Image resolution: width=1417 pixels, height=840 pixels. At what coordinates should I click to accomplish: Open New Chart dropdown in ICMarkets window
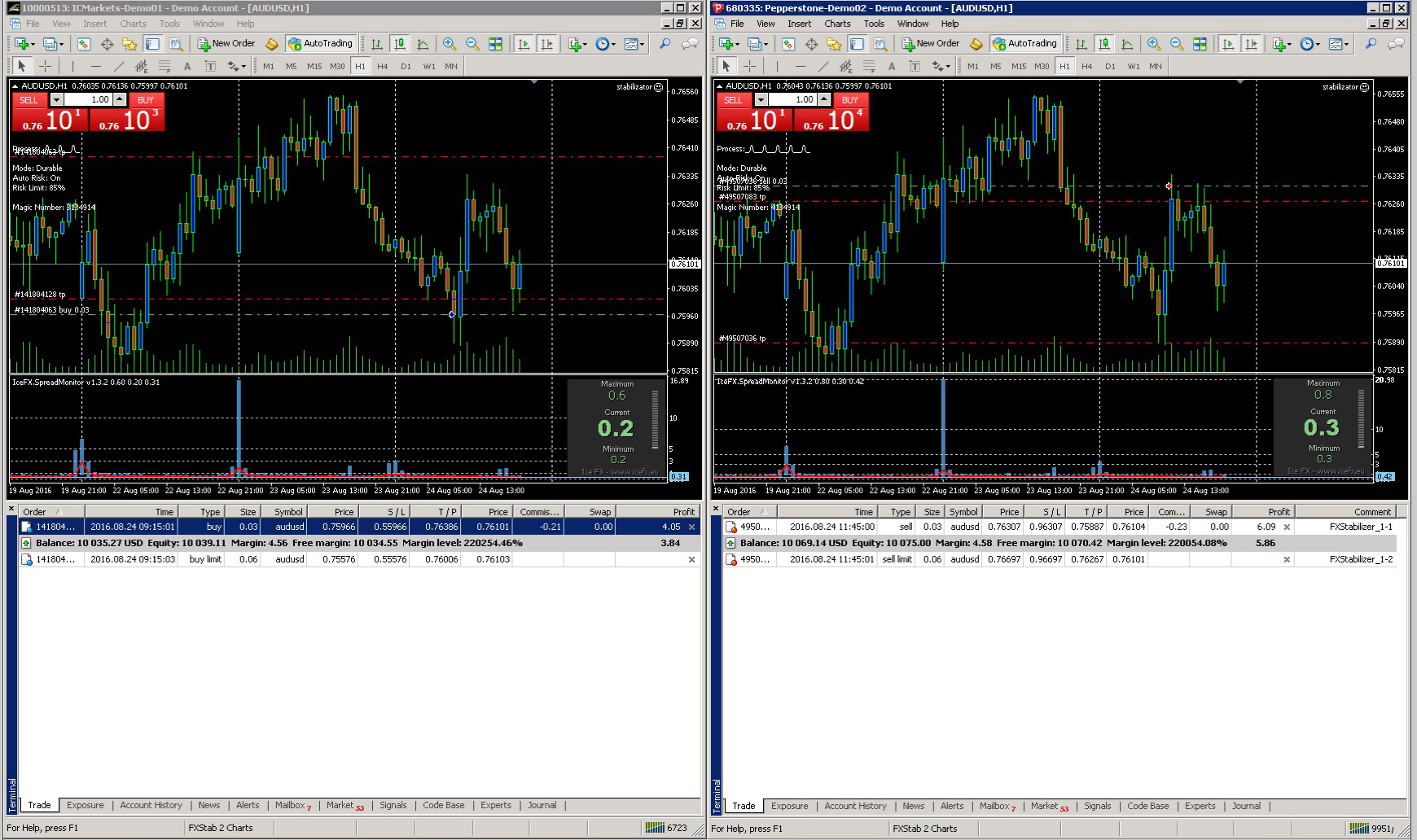[24, 44]
